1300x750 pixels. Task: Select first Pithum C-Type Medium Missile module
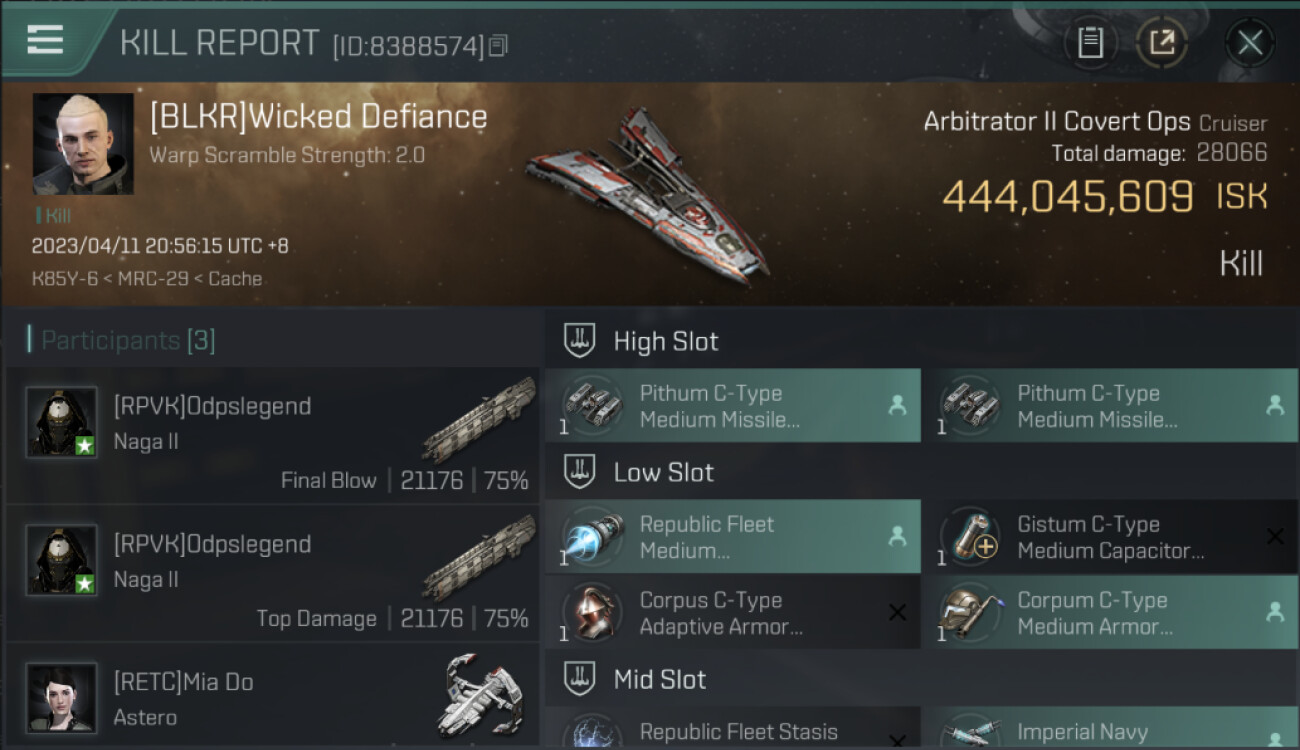(732, 406)
